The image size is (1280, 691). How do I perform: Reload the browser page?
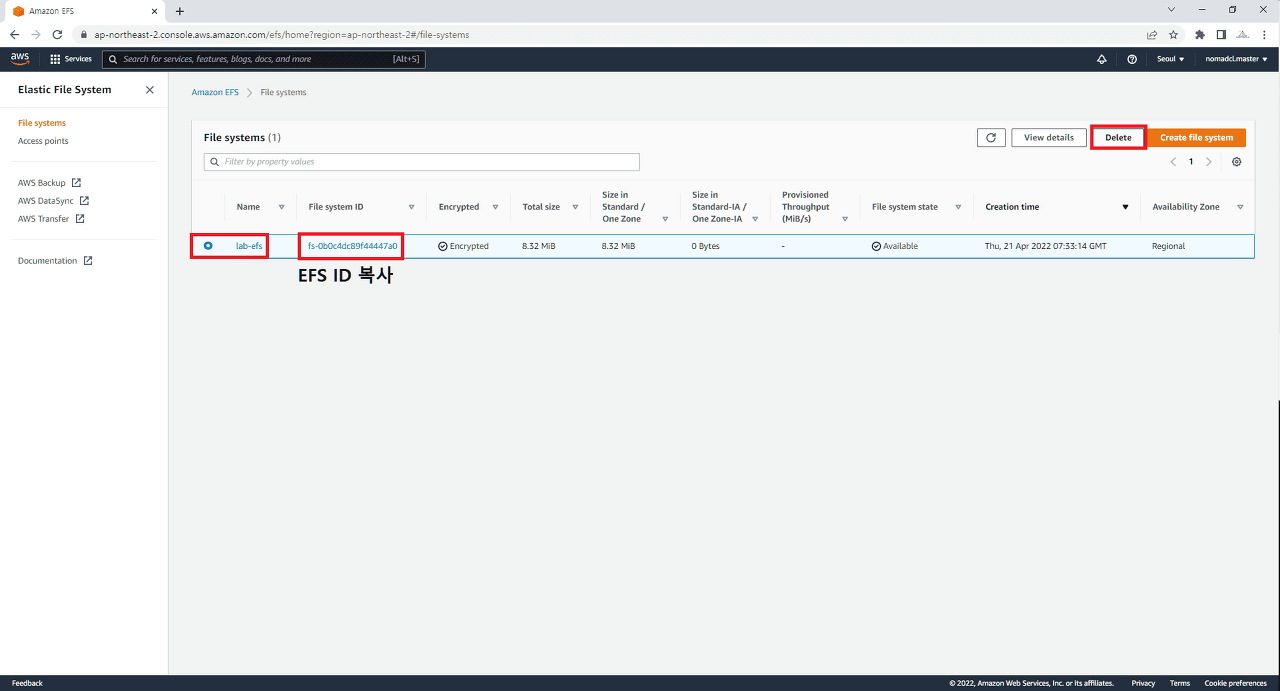tap(57, 34)
